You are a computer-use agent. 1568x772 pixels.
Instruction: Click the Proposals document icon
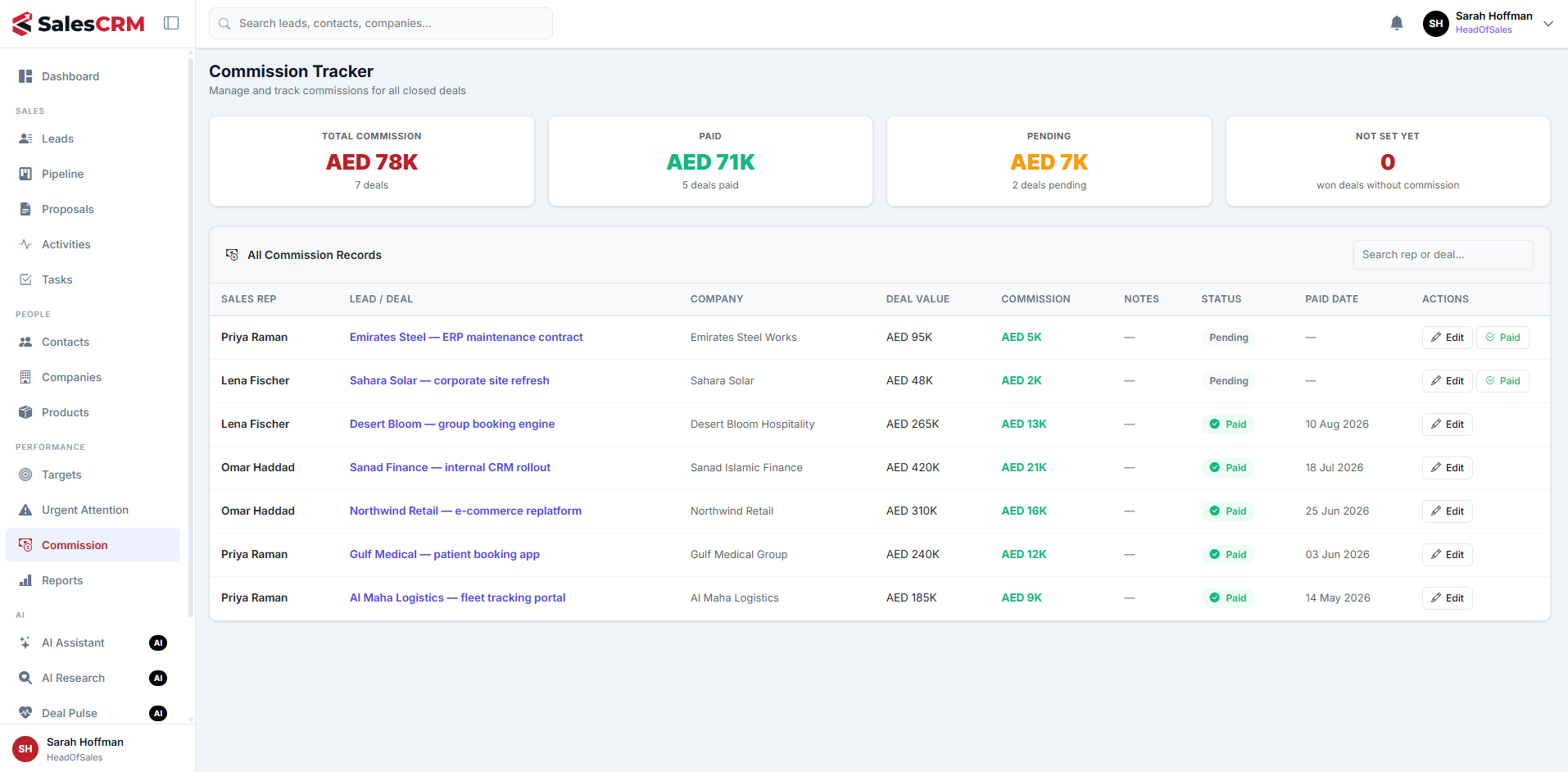[25, 209]
